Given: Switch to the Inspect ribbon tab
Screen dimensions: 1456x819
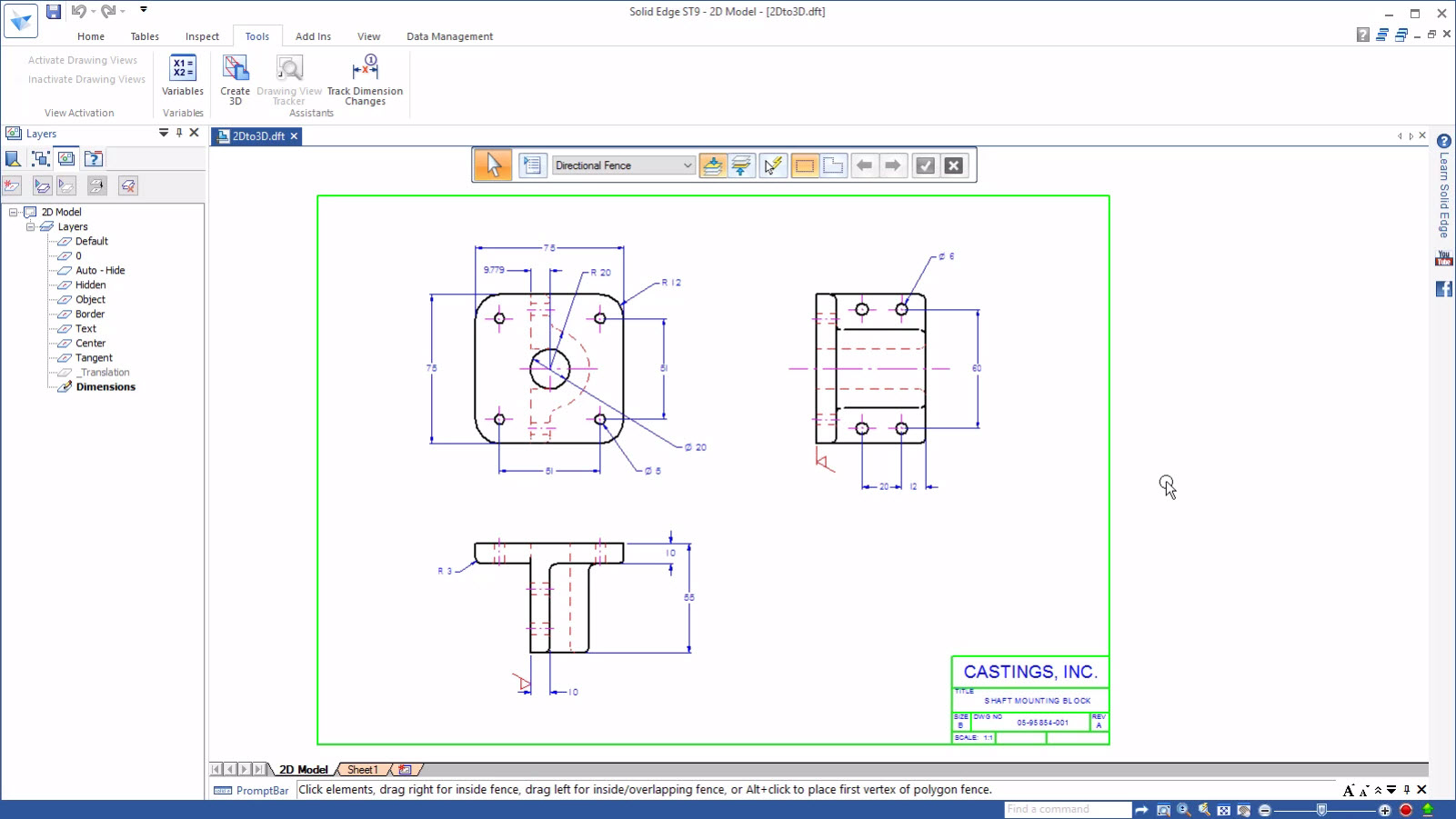Looking at the screenshot, I should pyautogui.click(x=202, y=36).
